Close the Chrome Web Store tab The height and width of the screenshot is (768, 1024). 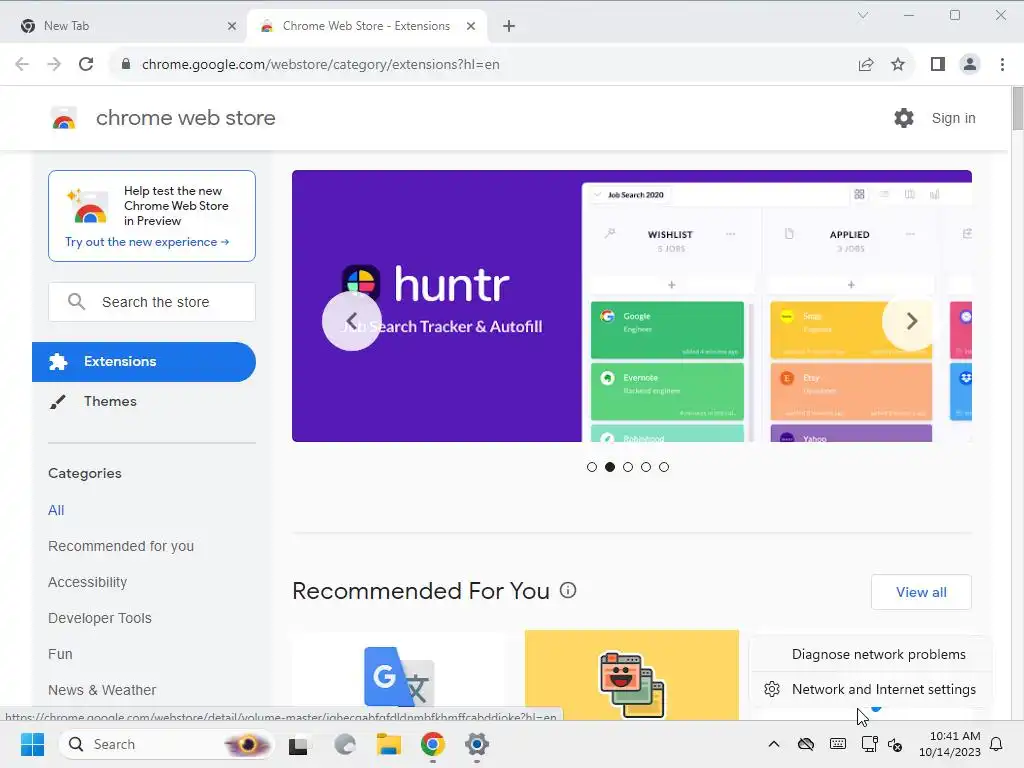pos(471,26)
